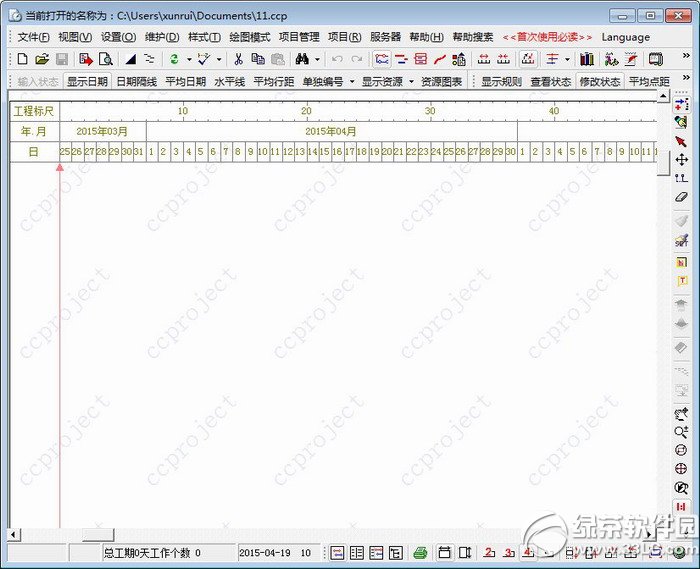Open print preview magnifier icon
This screenshot has width=700, height=569.
click(106, 59)
